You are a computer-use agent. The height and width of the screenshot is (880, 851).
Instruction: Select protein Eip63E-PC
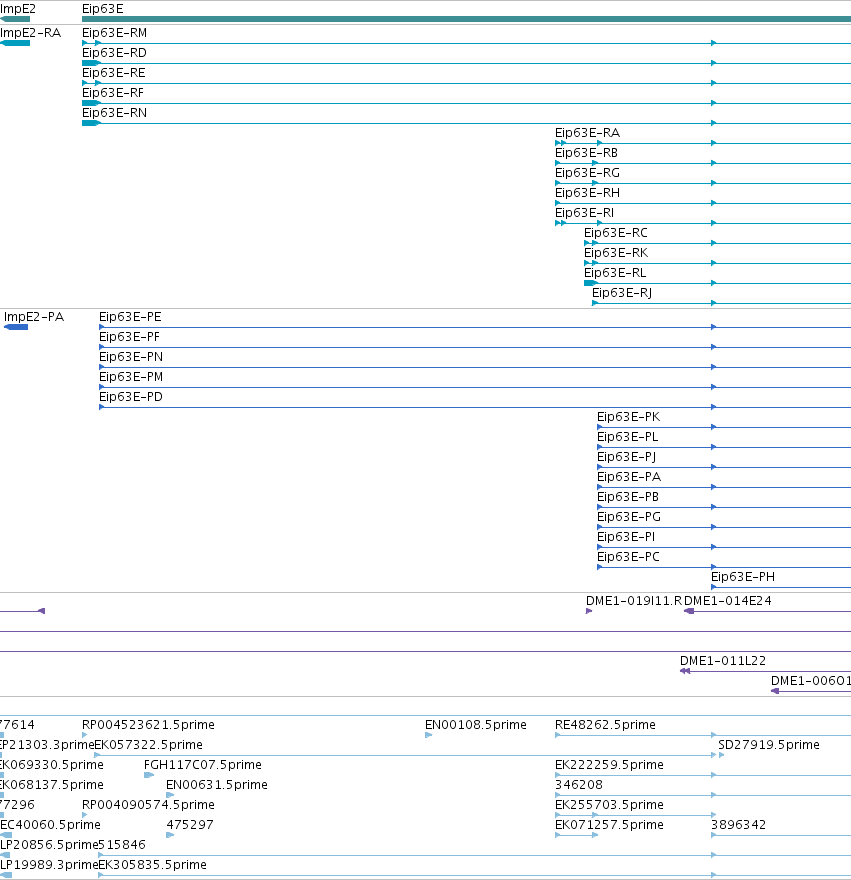(628, 557)
